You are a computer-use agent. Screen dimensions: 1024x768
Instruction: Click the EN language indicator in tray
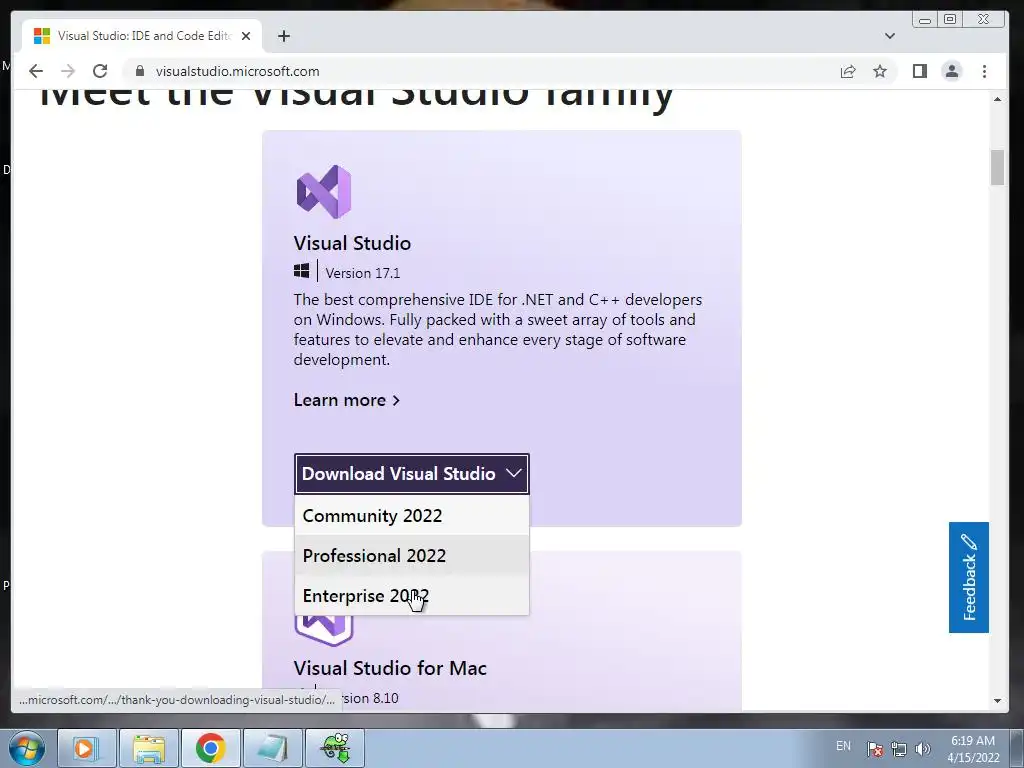(x=843, y=746)
